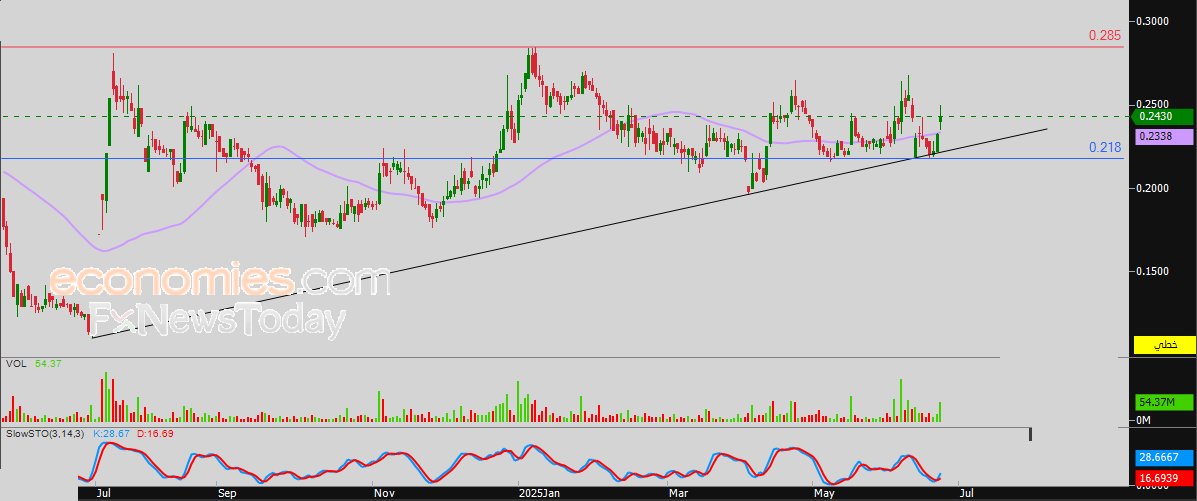Select the green 54.37M volume tag
1197x501 pixels.
pyautogui.click(x=1163, y=402)
